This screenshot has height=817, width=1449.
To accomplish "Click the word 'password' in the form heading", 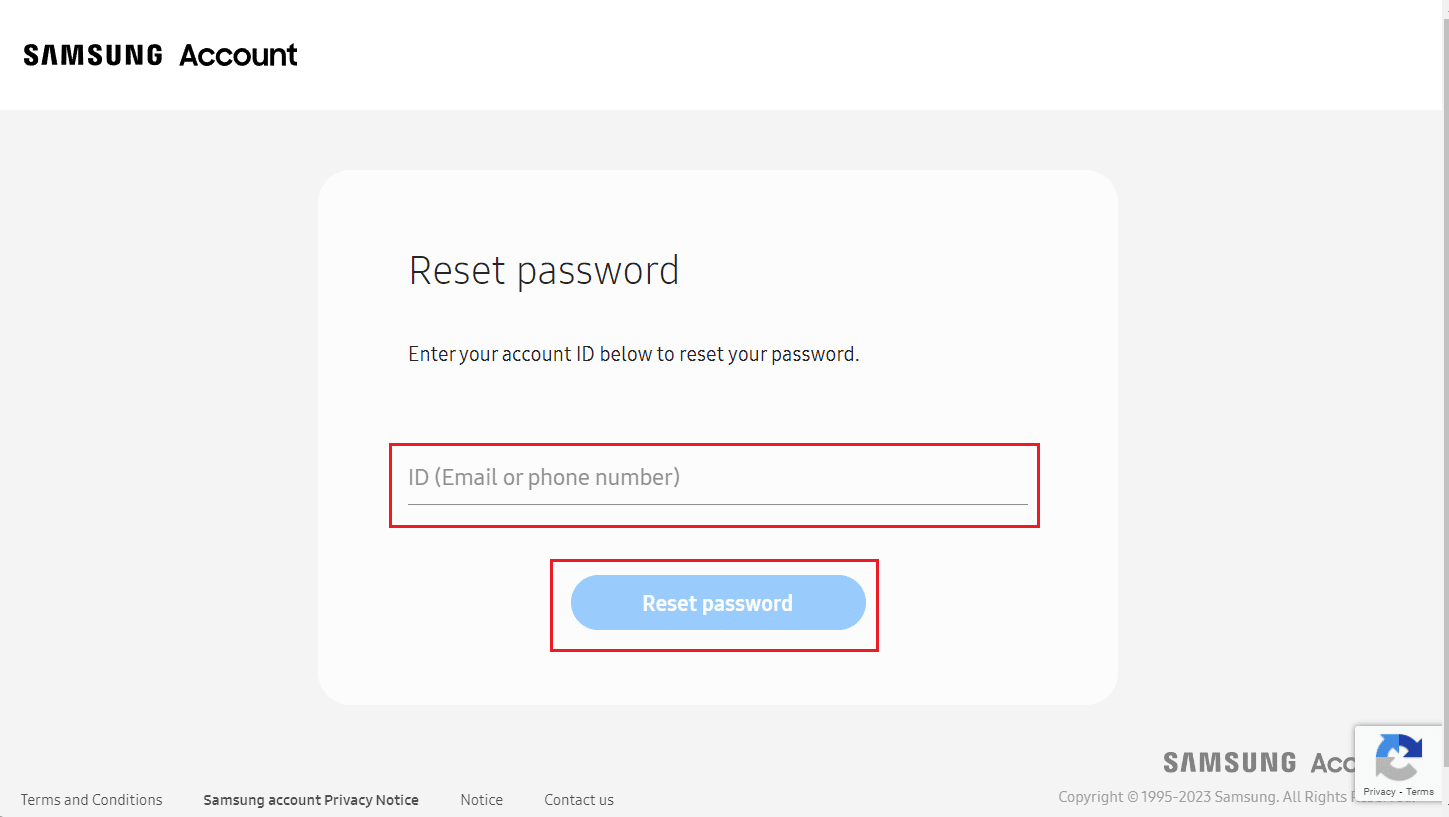I will point(598,271).
